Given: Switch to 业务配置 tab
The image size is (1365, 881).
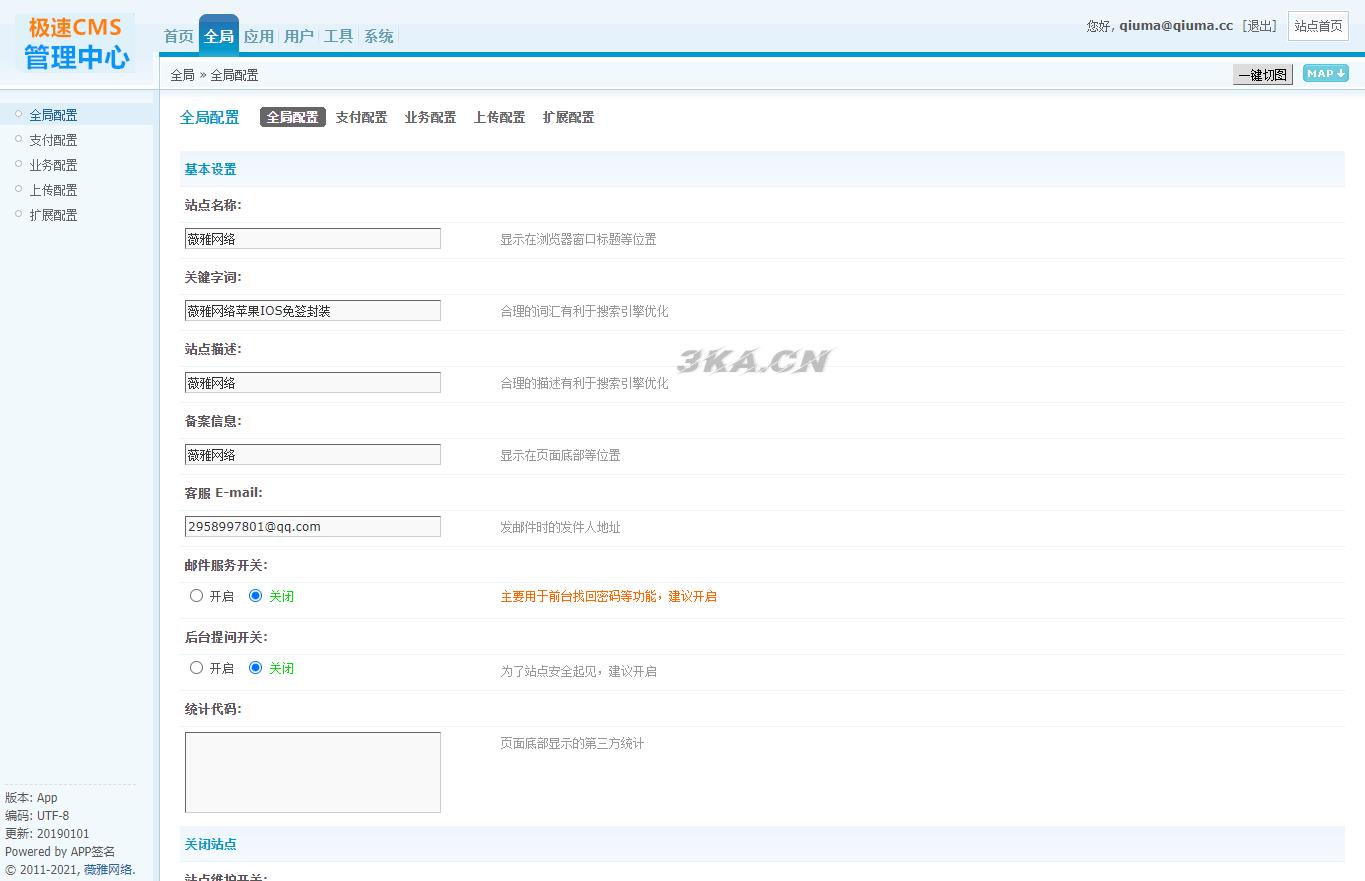Looking at the screenshot, I should [430, 117].
